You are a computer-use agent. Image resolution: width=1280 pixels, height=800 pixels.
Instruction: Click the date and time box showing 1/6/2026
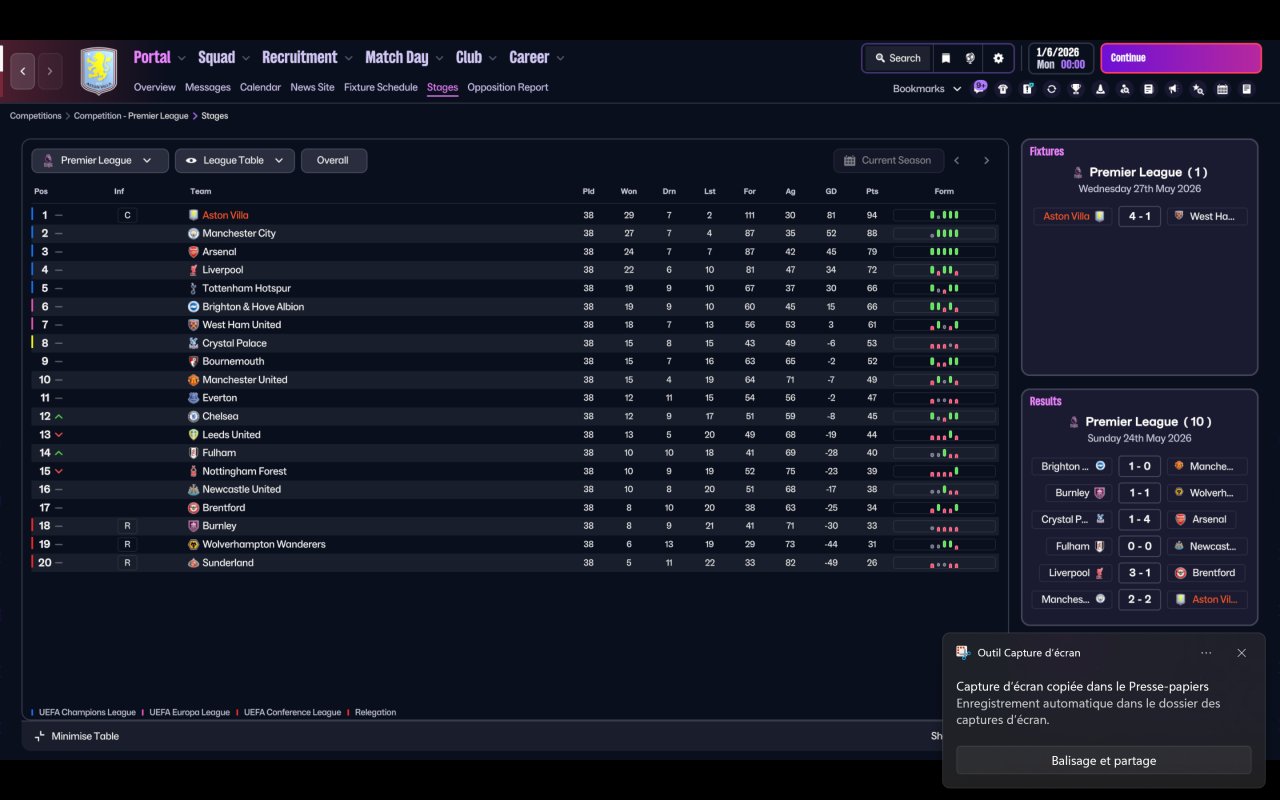point(1060,58)
